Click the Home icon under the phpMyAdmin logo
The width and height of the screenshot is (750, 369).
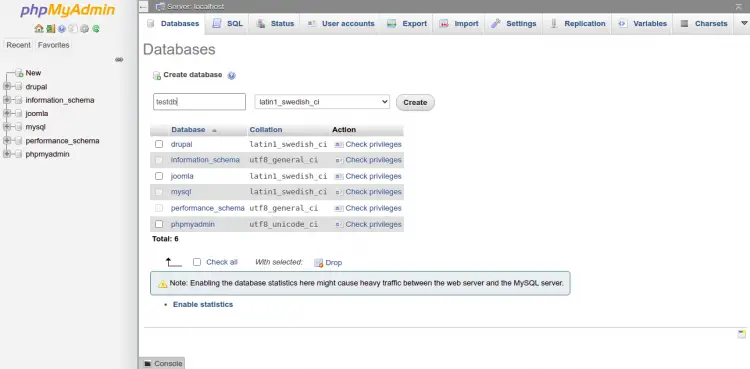tap(39, 29)
